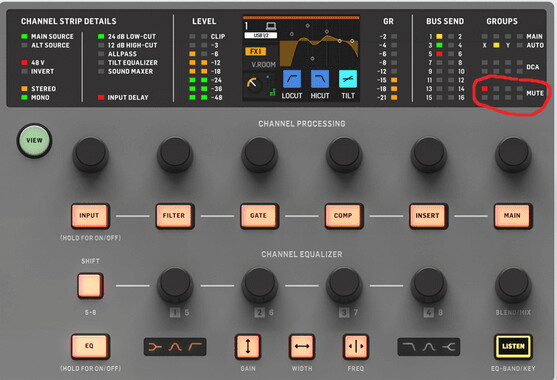Click the TILT filter icon on display
The height and width of the screenshot is (380, 557).
click(x=348, y=79)
